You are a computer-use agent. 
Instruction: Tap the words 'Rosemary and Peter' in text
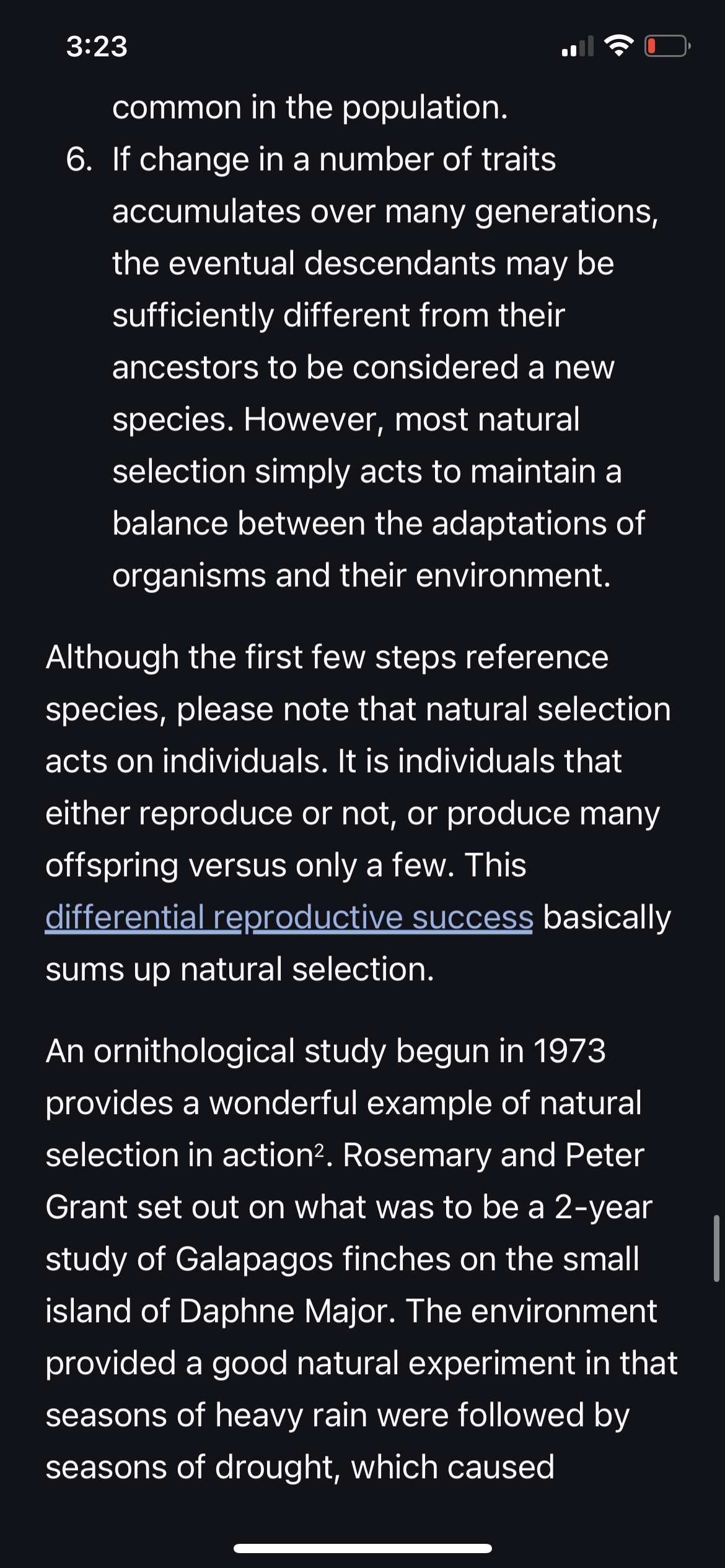tap(493, 1155)
